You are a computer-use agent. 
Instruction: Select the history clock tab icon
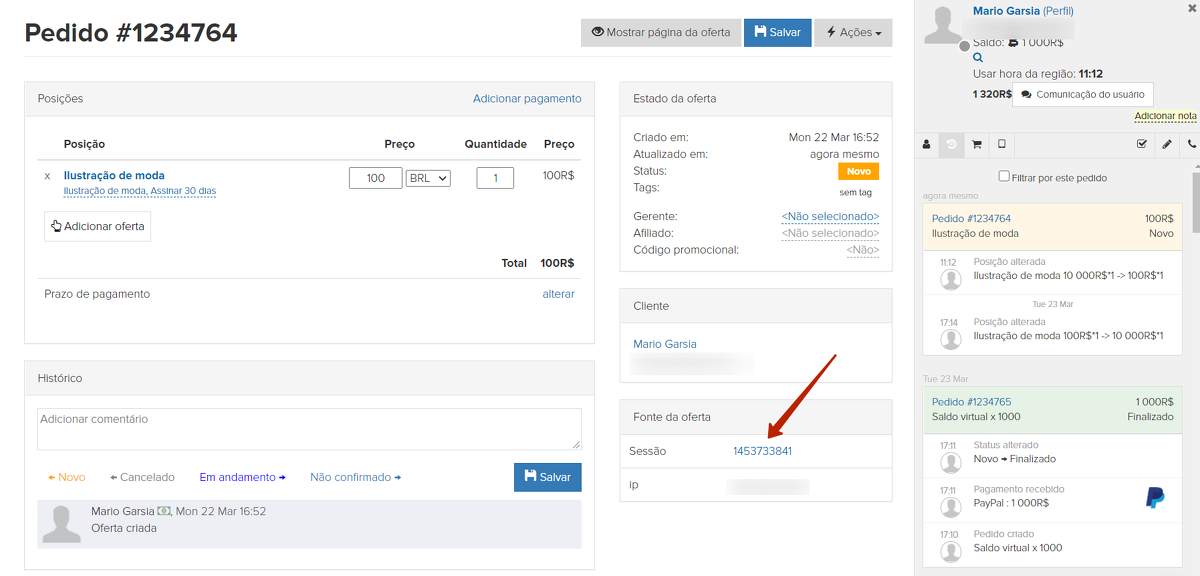[951, 144]
